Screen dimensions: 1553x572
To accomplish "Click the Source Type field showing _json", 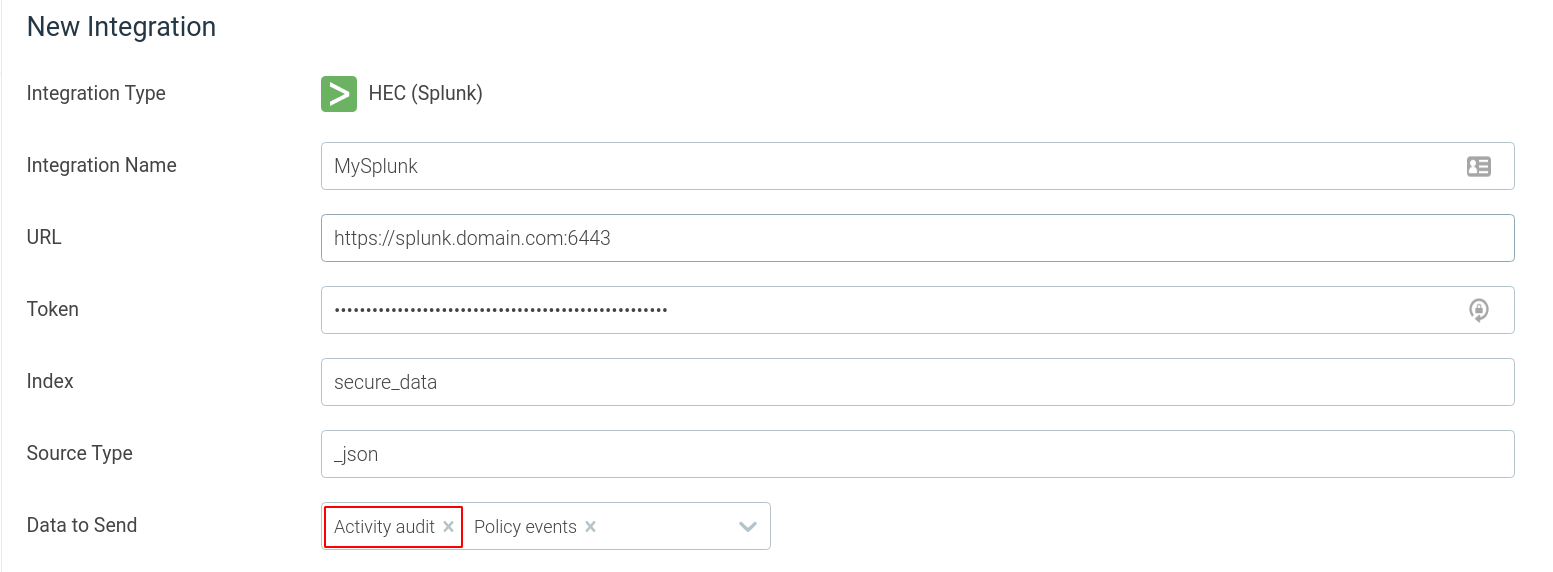I will click(x=917, y=454).
